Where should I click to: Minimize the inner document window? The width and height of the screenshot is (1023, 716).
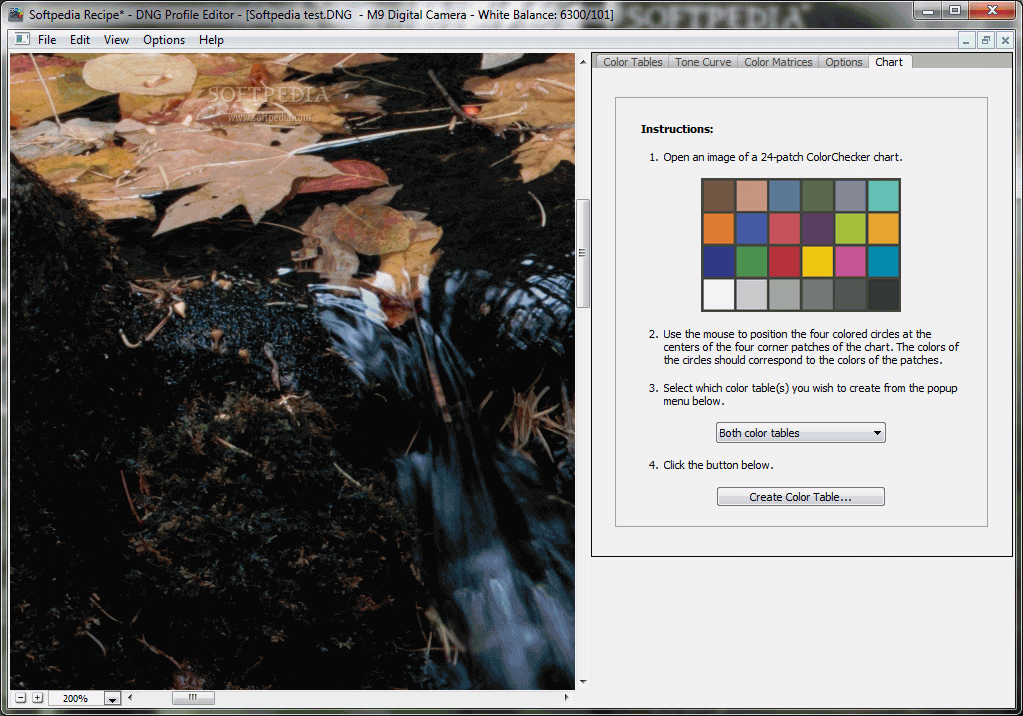(x=966, y=40)
